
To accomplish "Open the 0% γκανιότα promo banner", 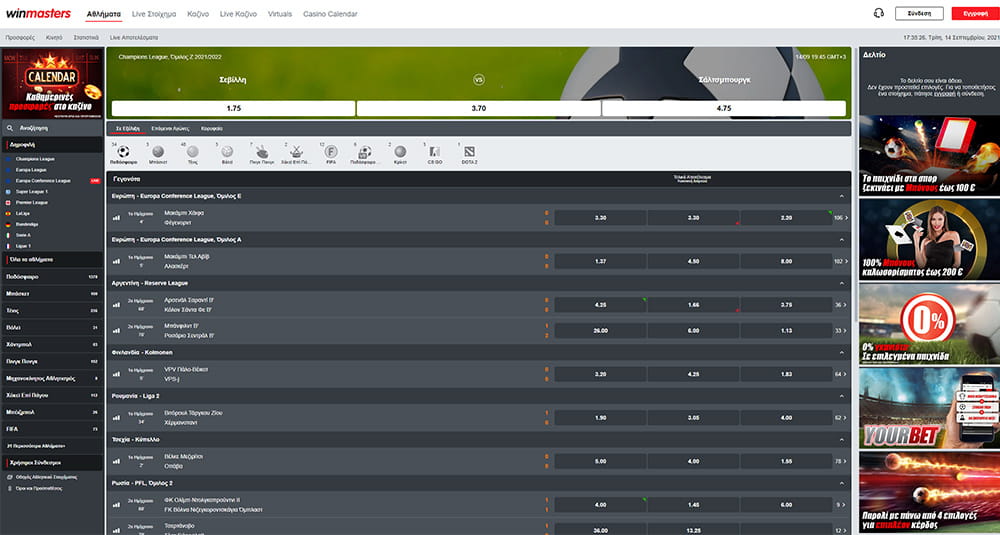I will (x=929, y=323).
